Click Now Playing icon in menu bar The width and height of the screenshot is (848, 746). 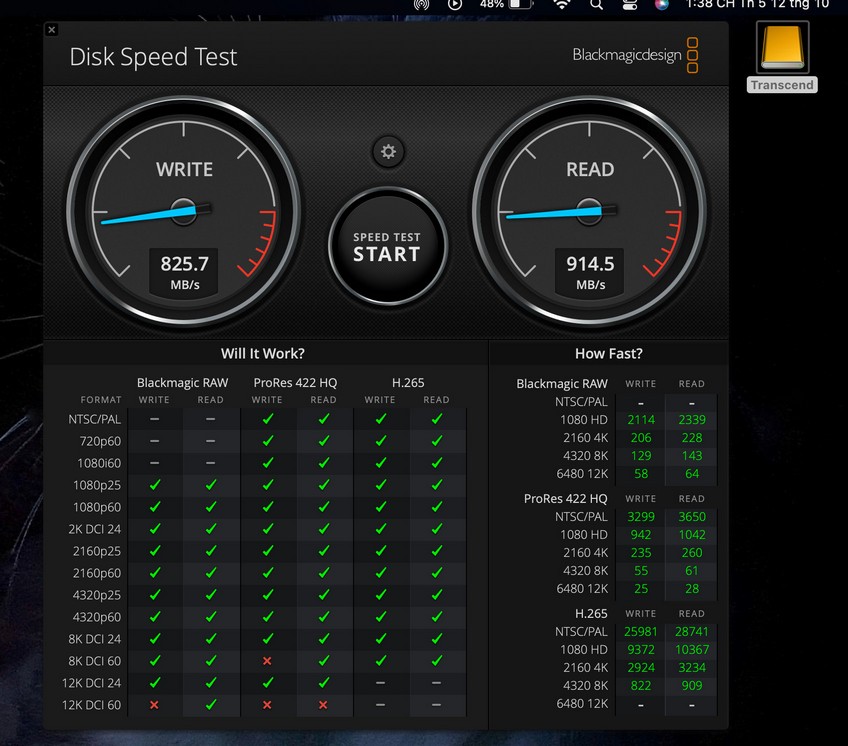455,4
